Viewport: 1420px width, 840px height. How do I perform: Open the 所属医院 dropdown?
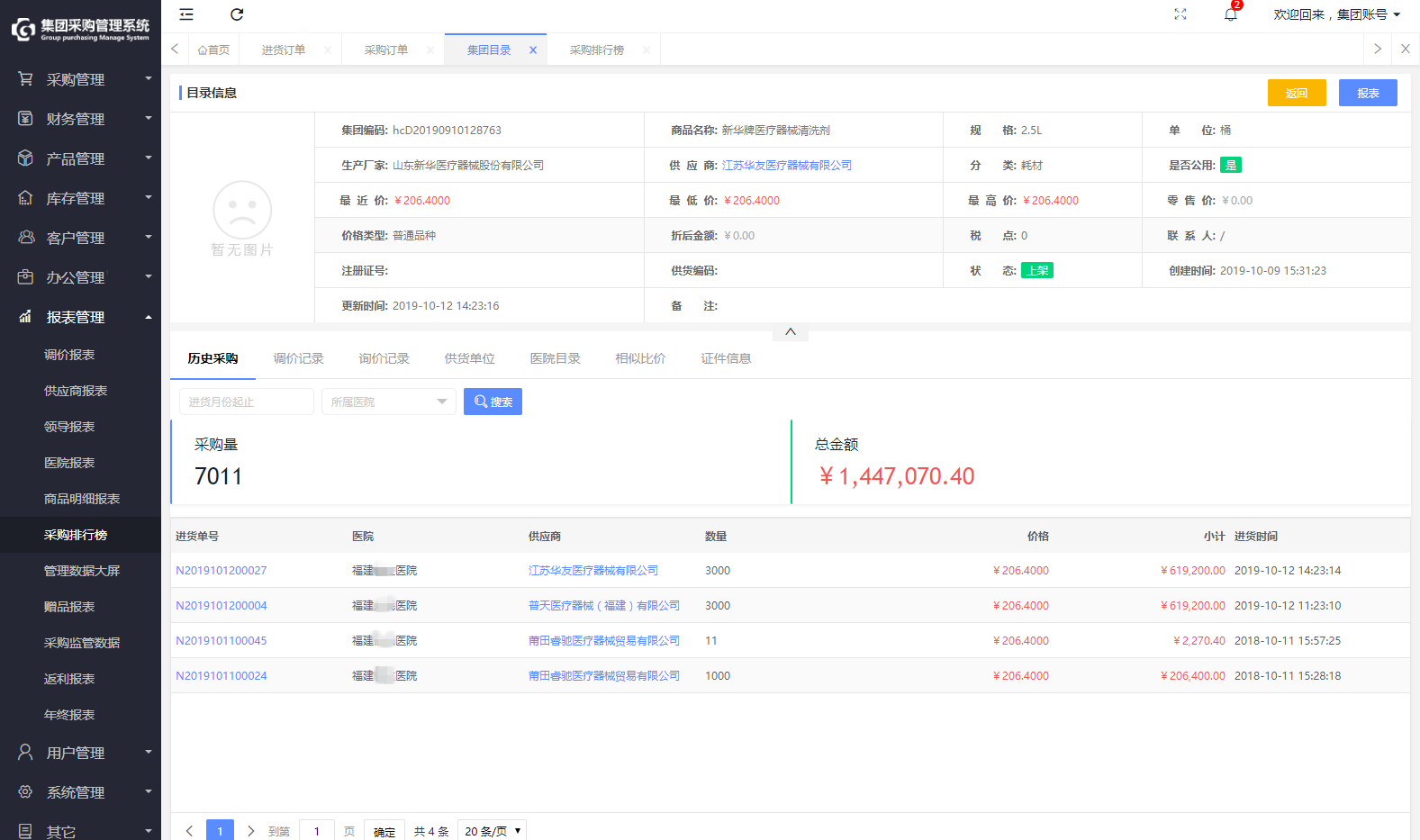click(389, 402)
